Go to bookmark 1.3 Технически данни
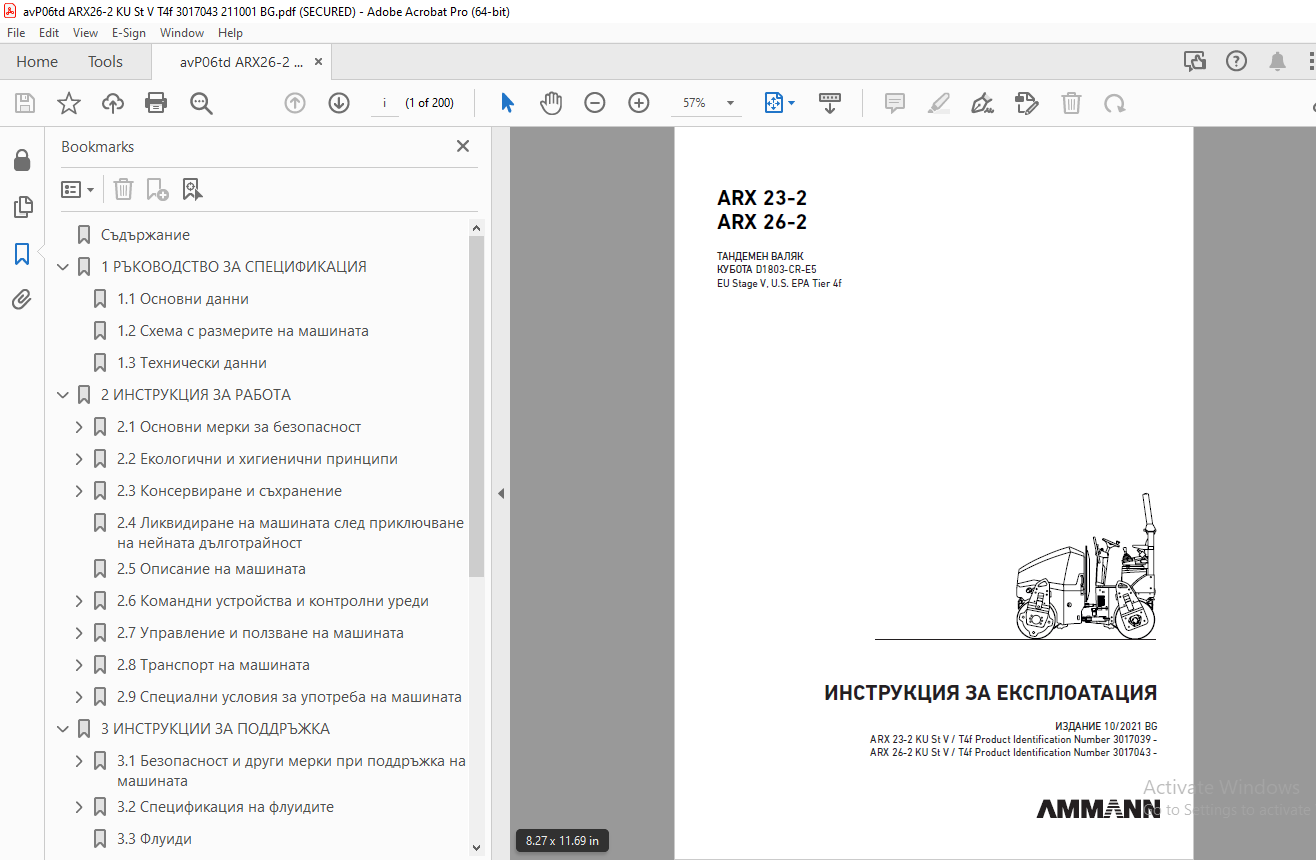 [192, 363]
